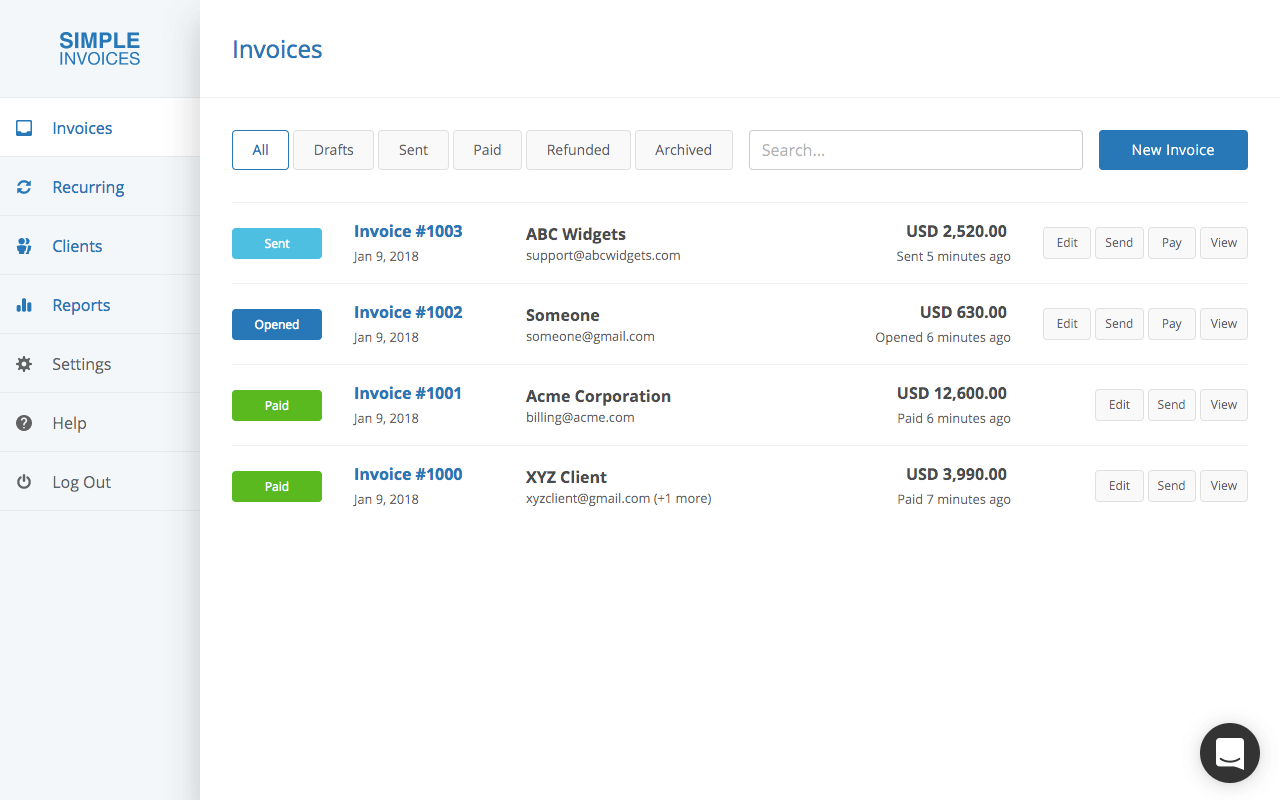Open Help via the question mark icon
1280x800 pixels.
click(x=23, y=422)
